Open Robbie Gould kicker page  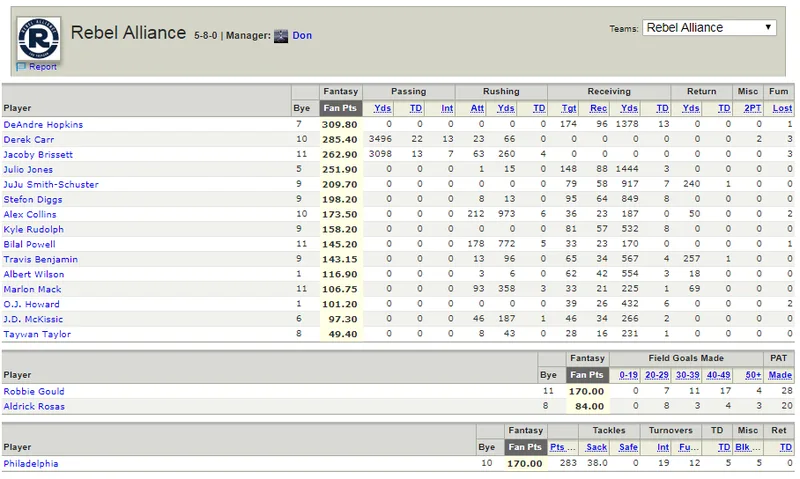[34, 391]
